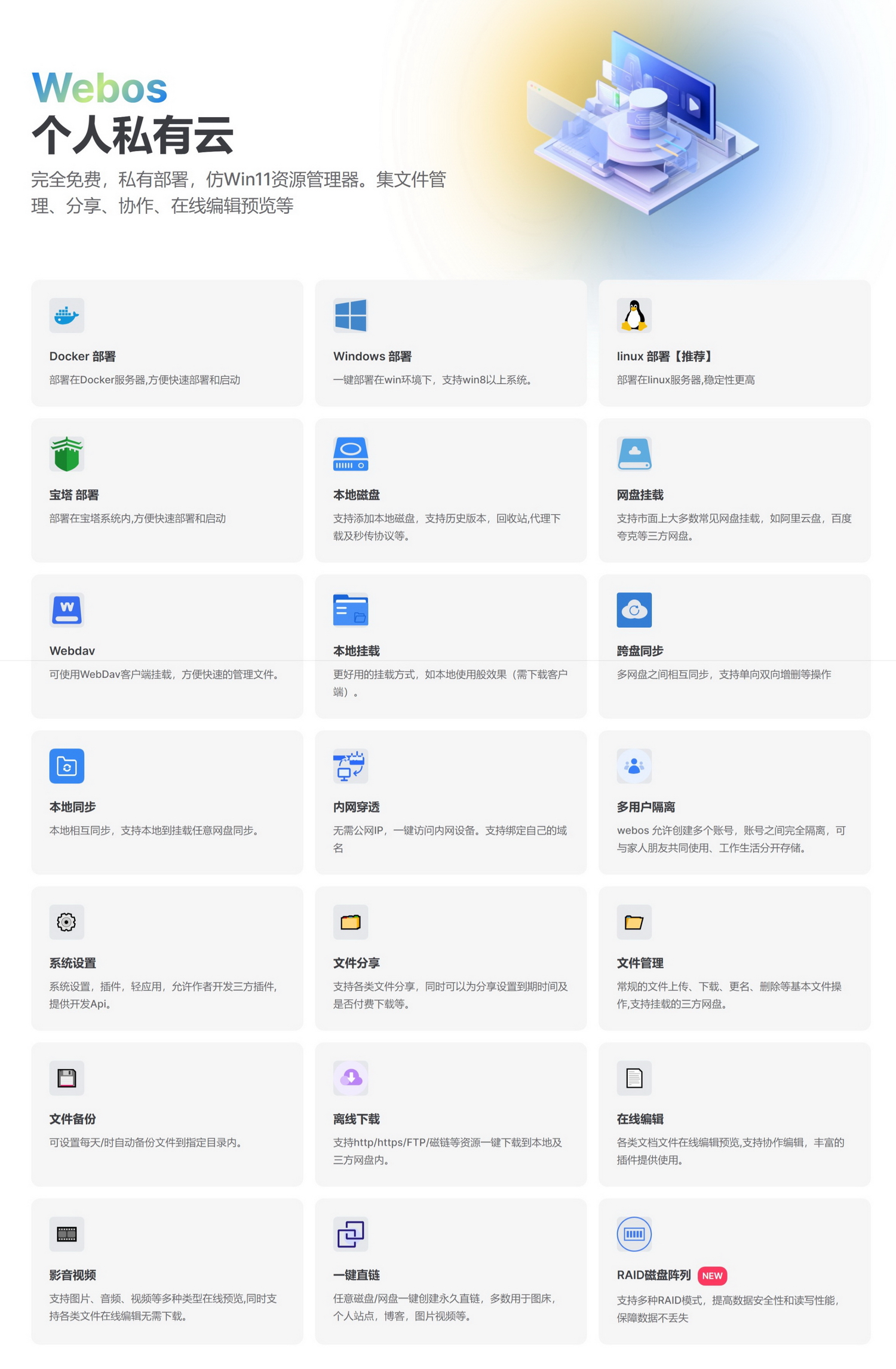The width and height of the screenshot is (896, 1369).
Task: Click the 网盘挂载 cloud drive icon
Action: pyautogui.click(x=634, y=454)
